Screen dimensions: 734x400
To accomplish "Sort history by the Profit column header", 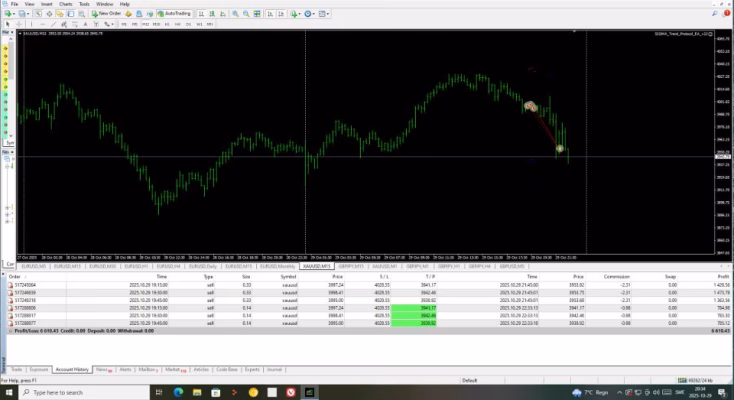I will tap(723, 277).
